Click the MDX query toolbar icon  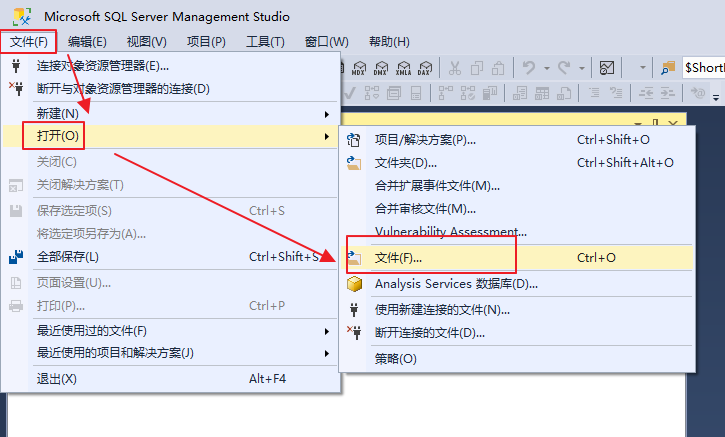click(359, 68)
